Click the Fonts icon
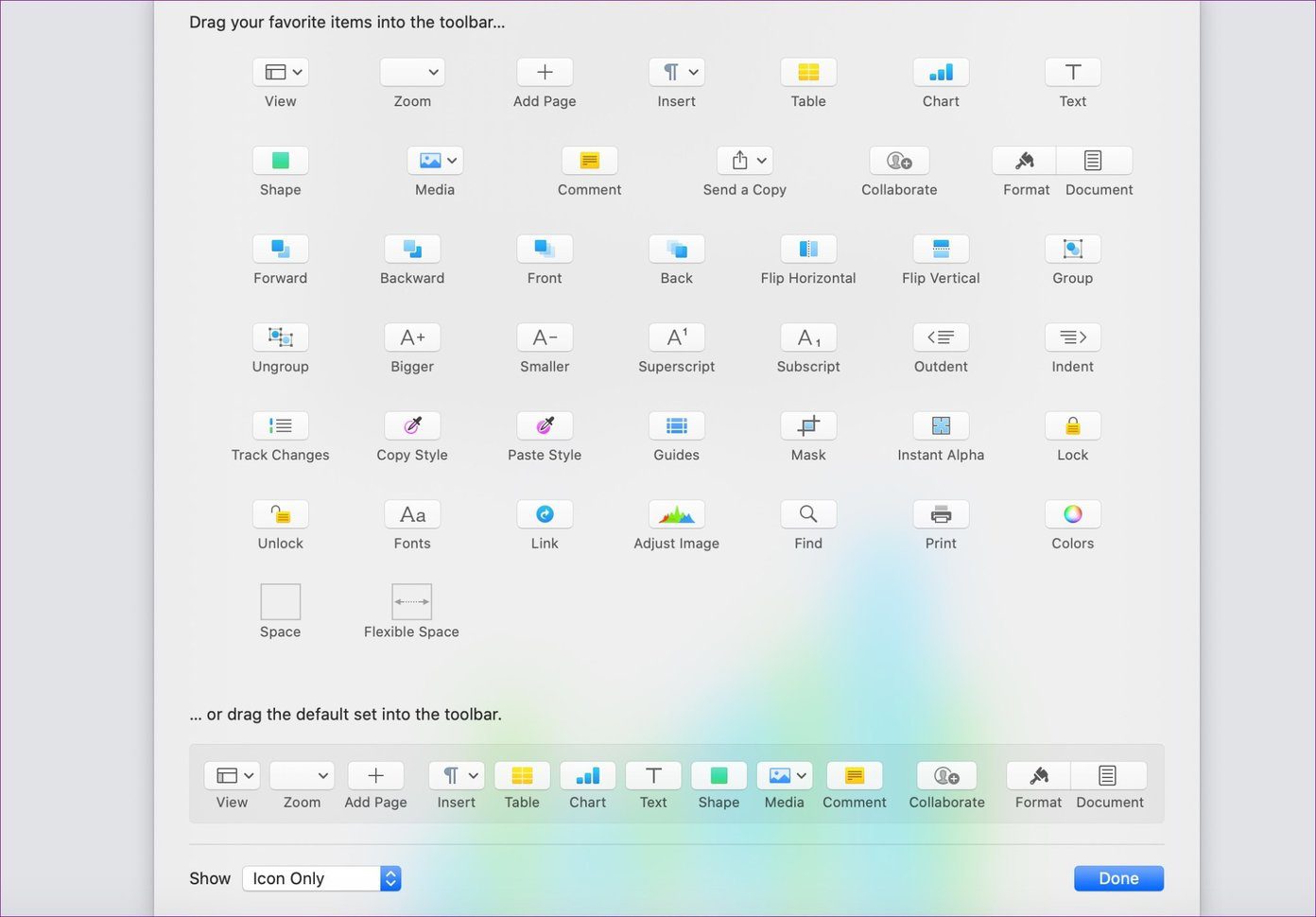The width and height of the screenshot is (1316, 917). (412, 514)
